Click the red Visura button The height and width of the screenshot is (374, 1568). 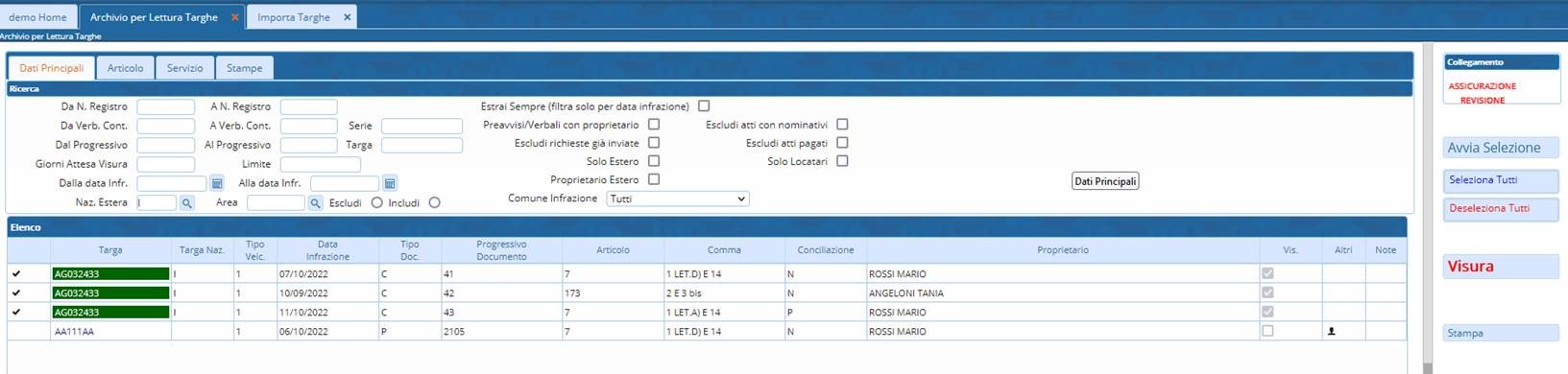1501,267
